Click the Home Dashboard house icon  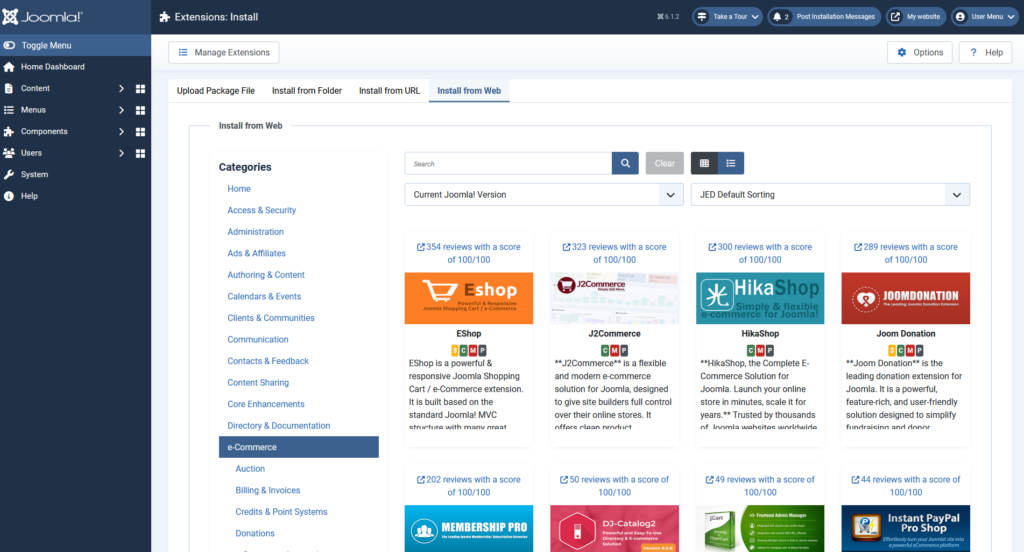pos(8,67)
